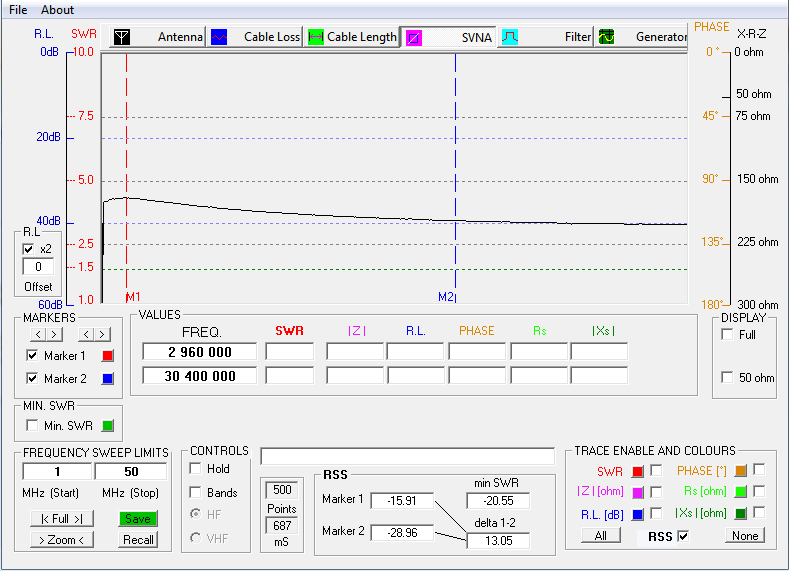Choose the Cable Length mode icon

(x=315, y=37)
